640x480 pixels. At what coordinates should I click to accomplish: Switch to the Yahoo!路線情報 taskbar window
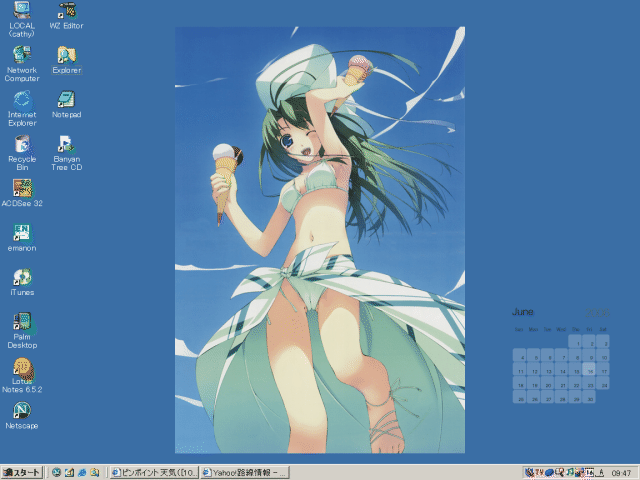click(244, 472)
